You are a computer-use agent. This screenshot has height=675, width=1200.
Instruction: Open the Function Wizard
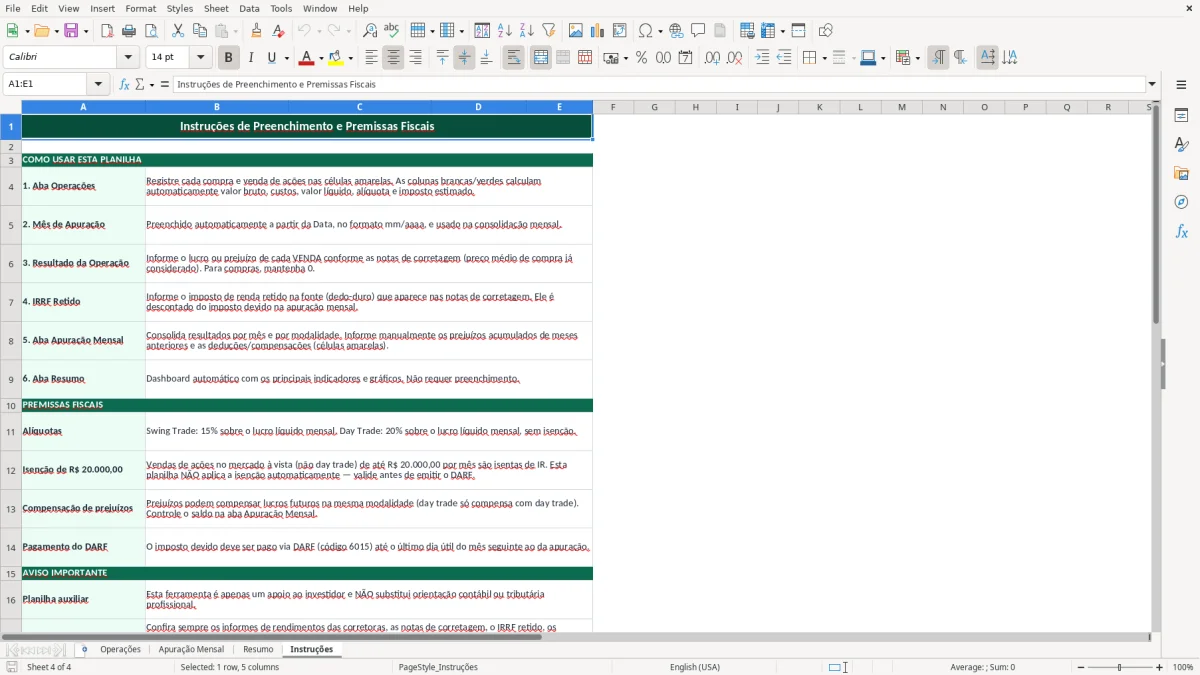124,84
